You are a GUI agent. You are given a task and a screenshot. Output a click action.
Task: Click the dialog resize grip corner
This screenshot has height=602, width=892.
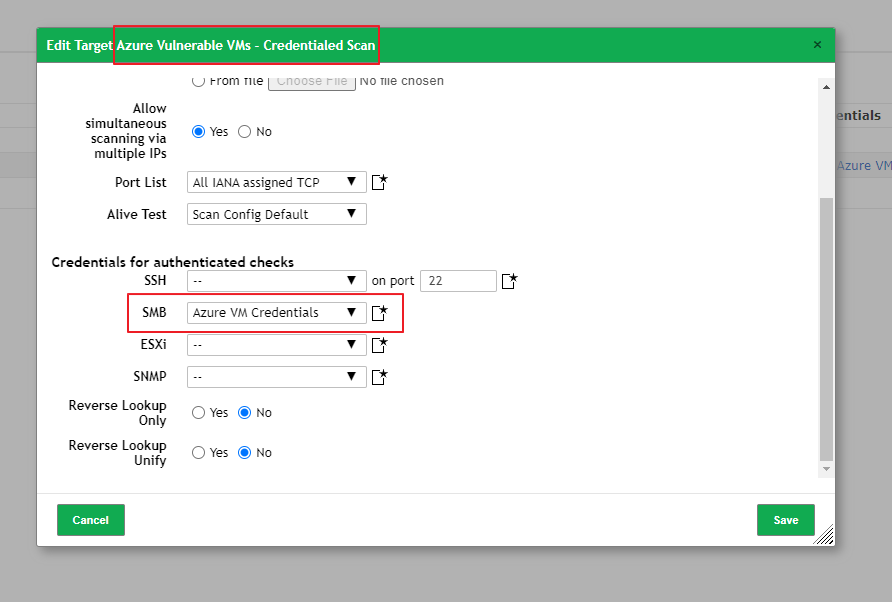click(x=824, y=535)
